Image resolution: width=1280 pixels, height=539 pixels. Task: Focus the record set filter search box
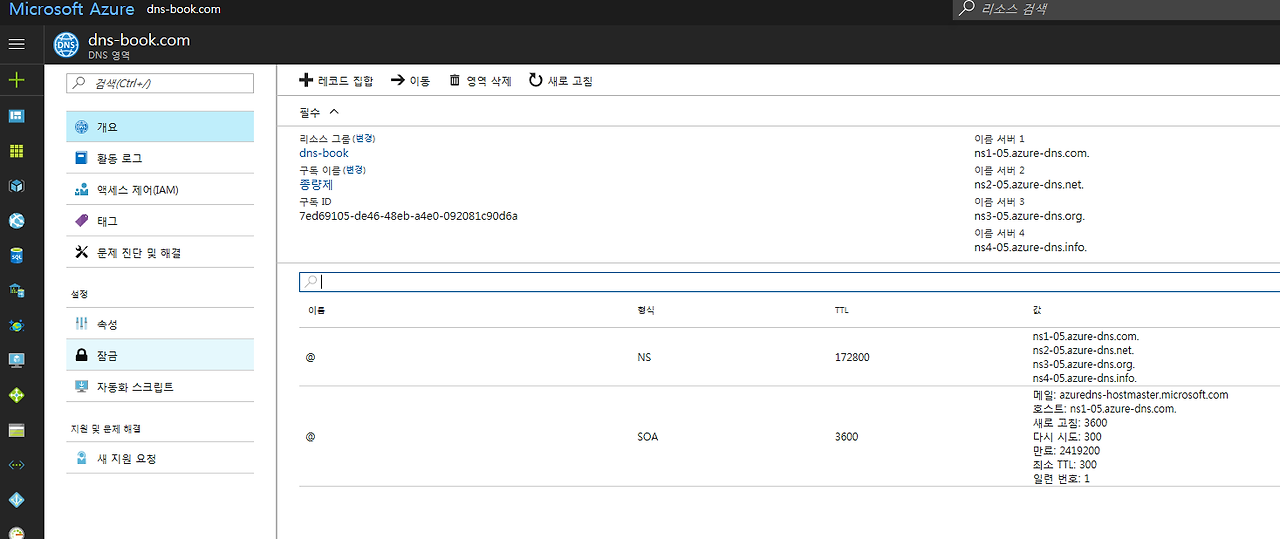pyautogui.click(x=789, y=282)
